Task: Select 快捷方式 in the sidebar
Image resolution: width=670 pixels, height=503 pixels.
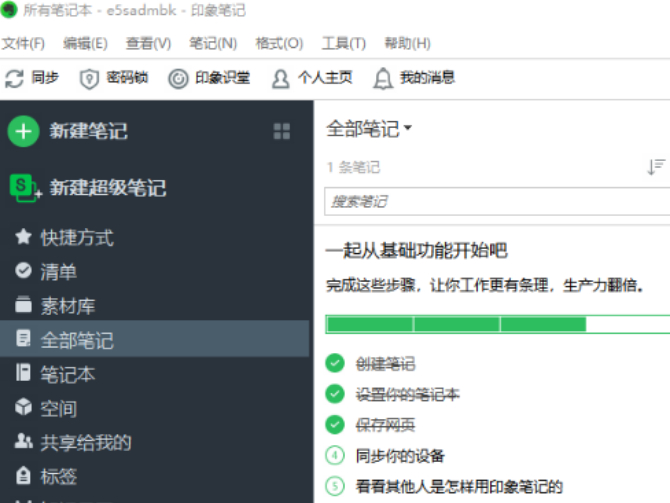Action: [77, 238]
